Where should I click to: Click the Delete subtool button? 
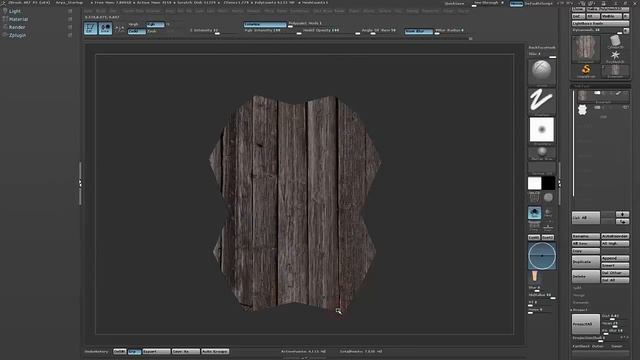(x=586, y=276)
